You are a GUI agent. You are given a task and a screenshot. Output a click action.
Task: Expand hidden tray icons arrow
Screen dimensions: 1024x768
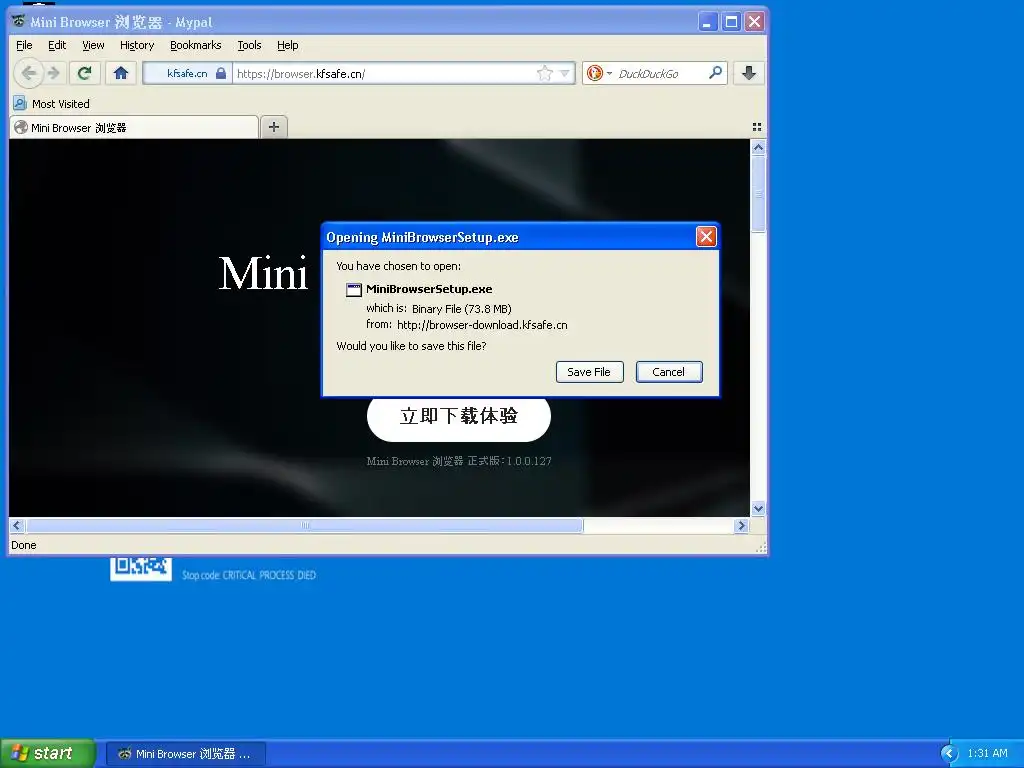949,754
